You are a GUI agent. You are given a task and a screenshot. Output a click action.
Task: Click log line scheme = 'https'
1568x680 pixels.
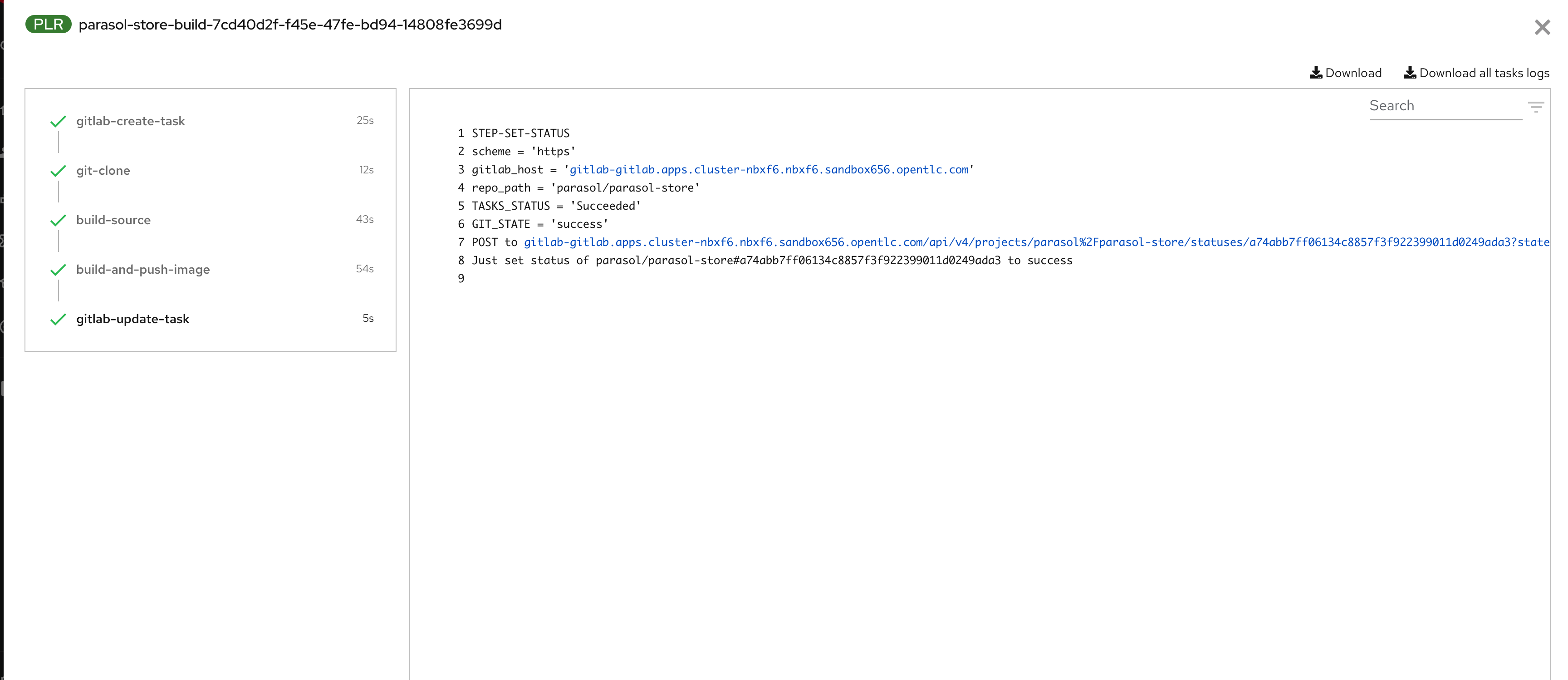coord(524,152)
